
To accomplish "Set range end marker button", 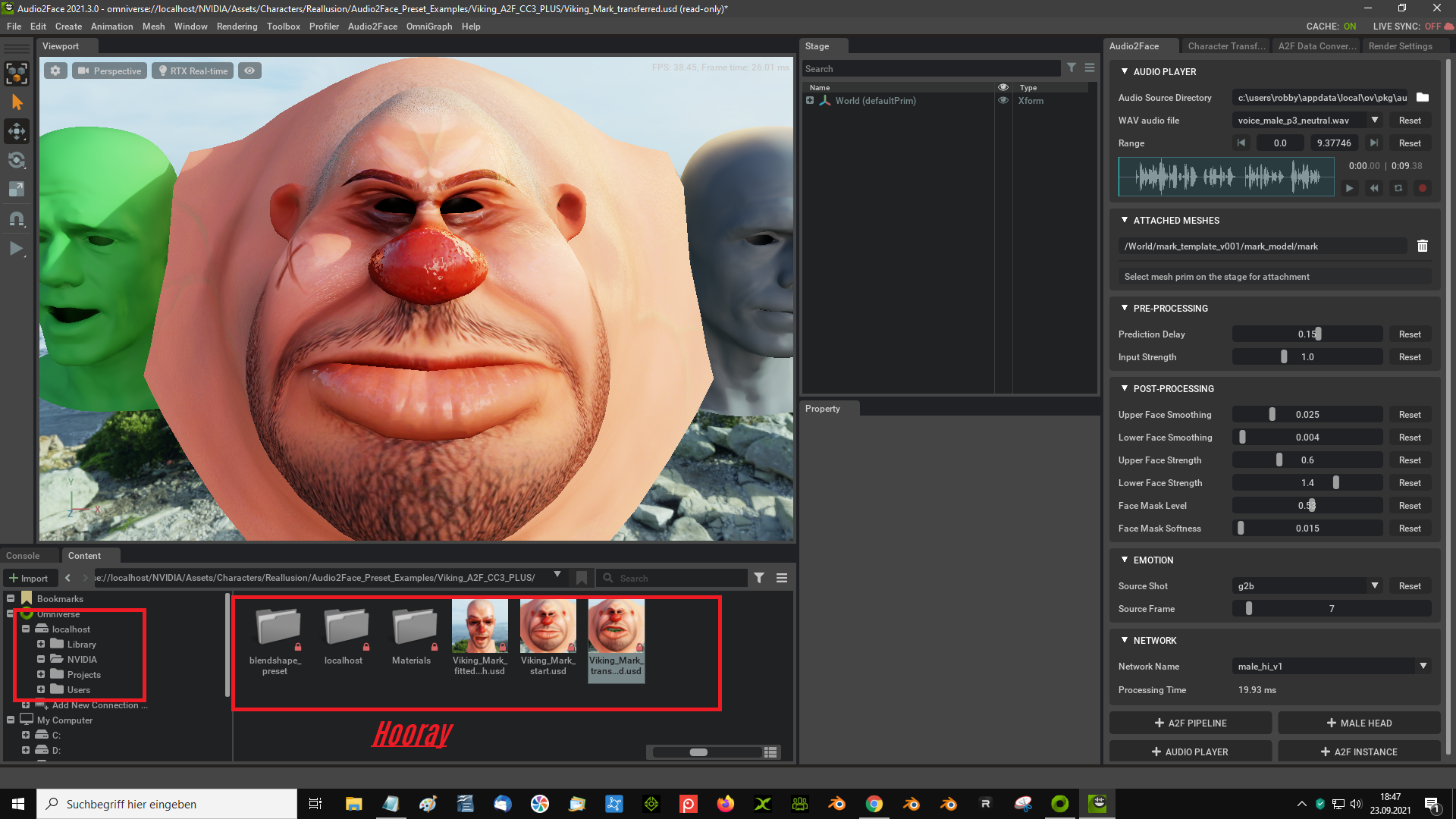I will click(x=1373, y=143).
